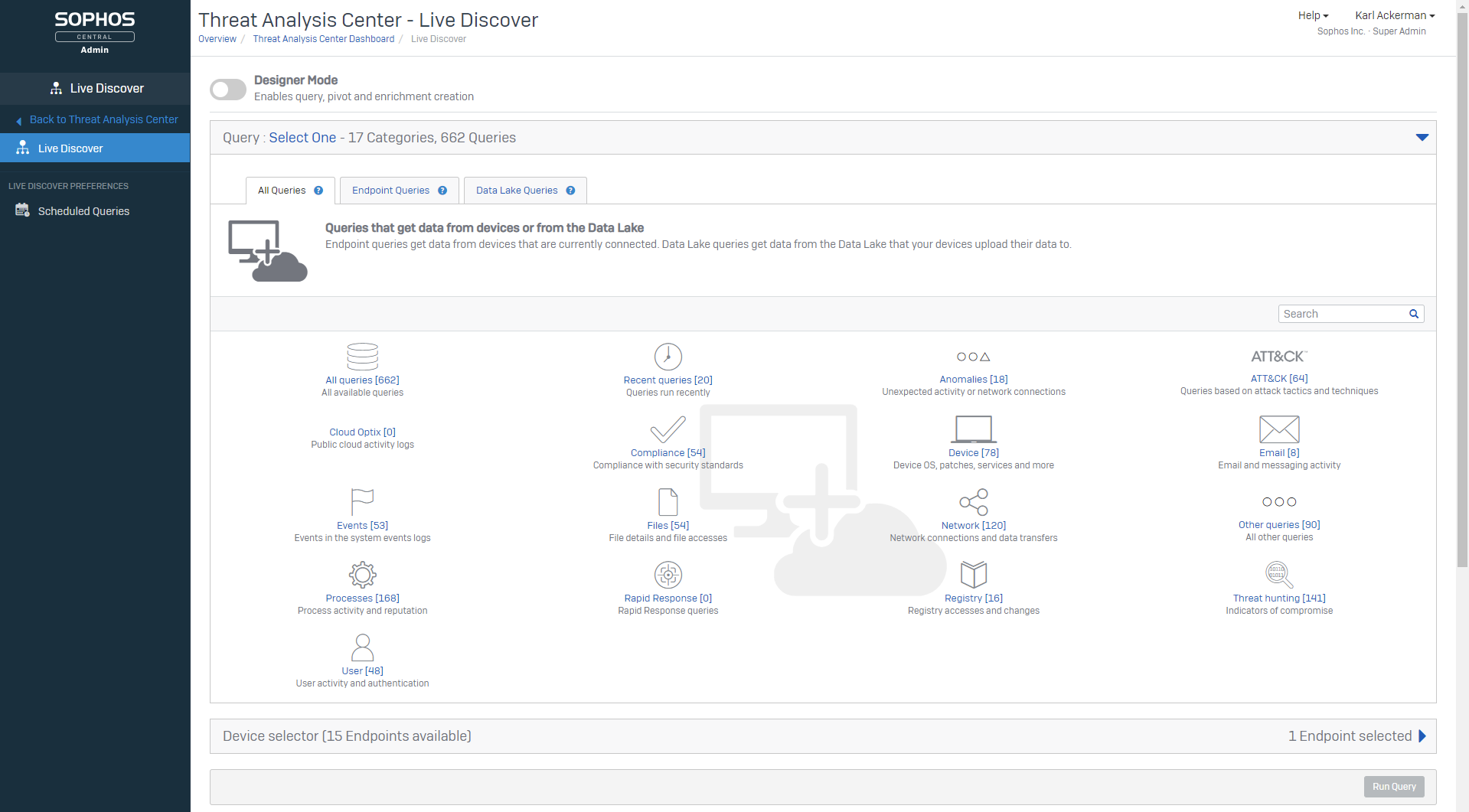The image size is (1469, 812).
Task: Enable the Designer Mode toggle
Action: point(228,90)
